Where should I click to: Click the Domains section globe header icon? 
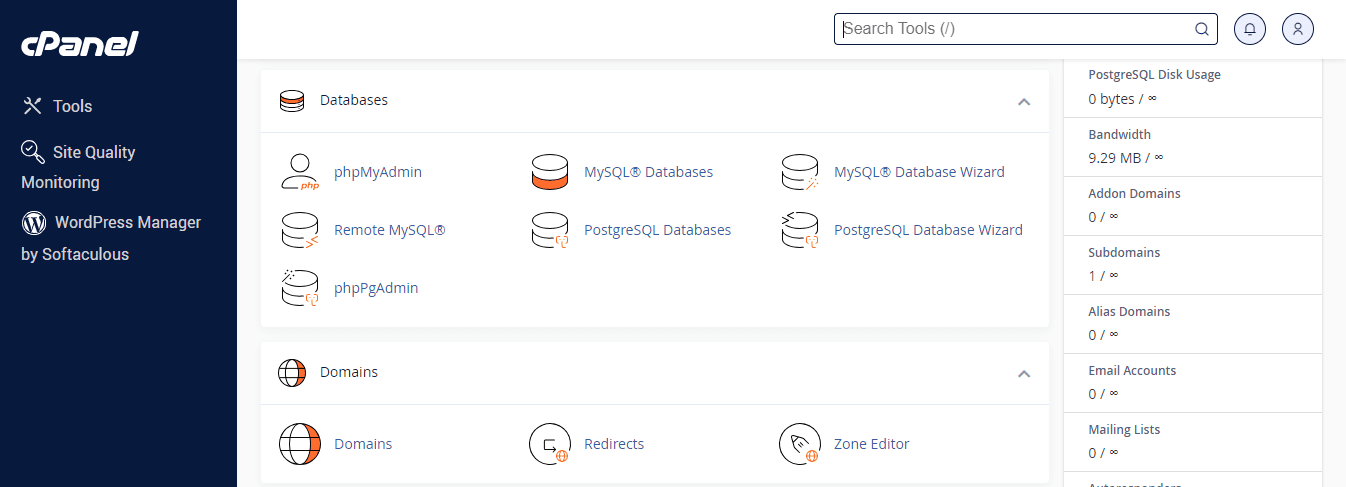(291, 372)
